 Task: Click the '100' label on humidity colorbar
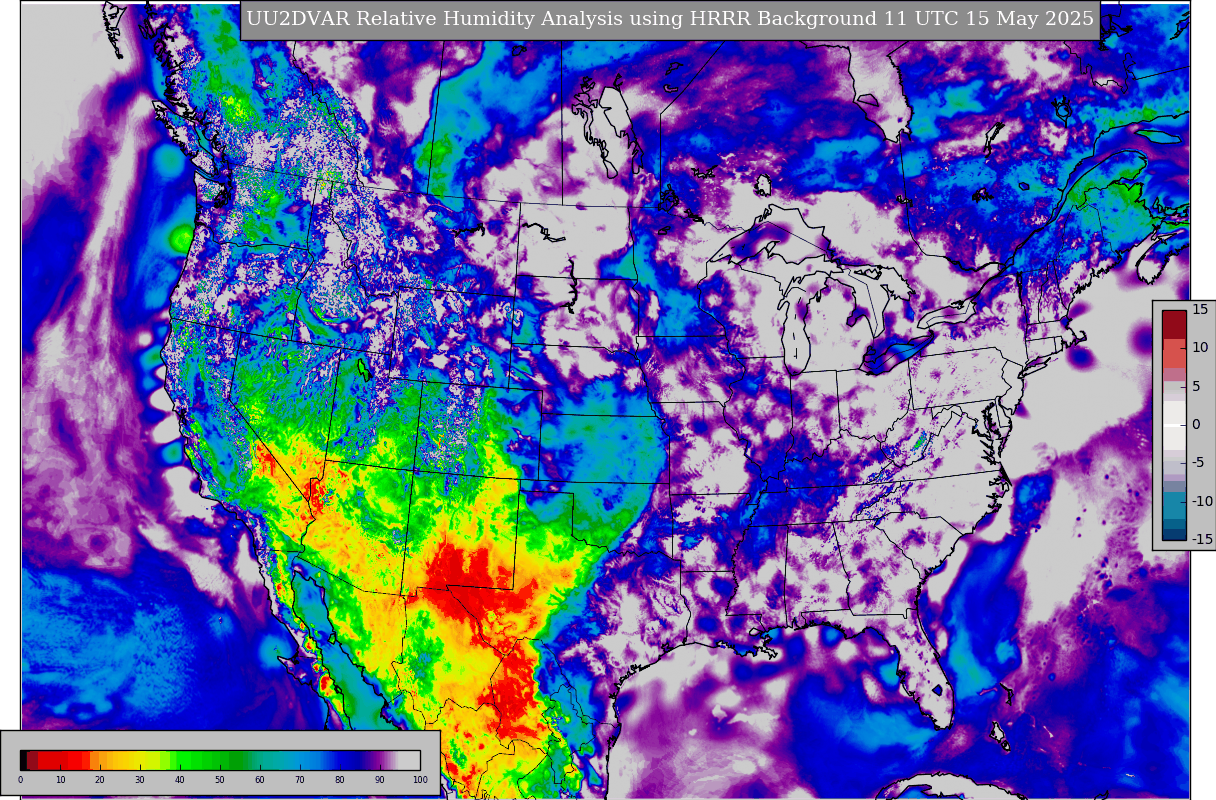420,780
